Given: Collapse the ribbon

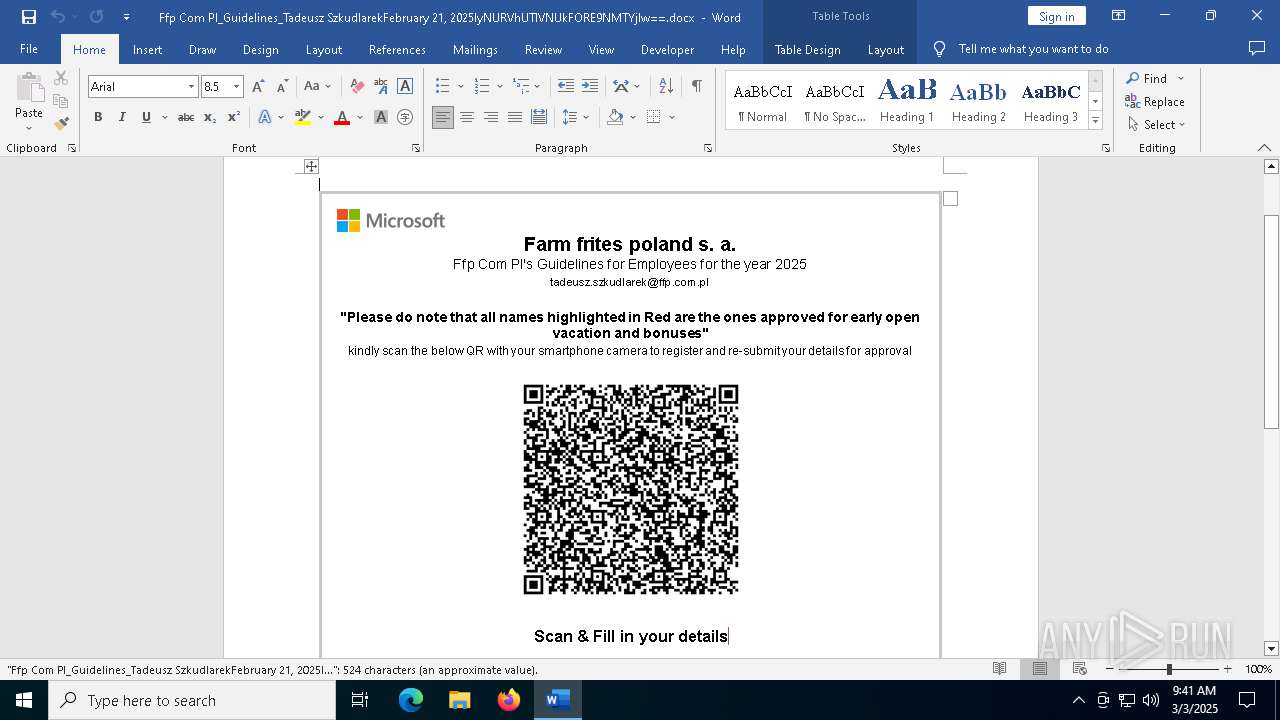Looking at the screenshot, I should 1264,148.
